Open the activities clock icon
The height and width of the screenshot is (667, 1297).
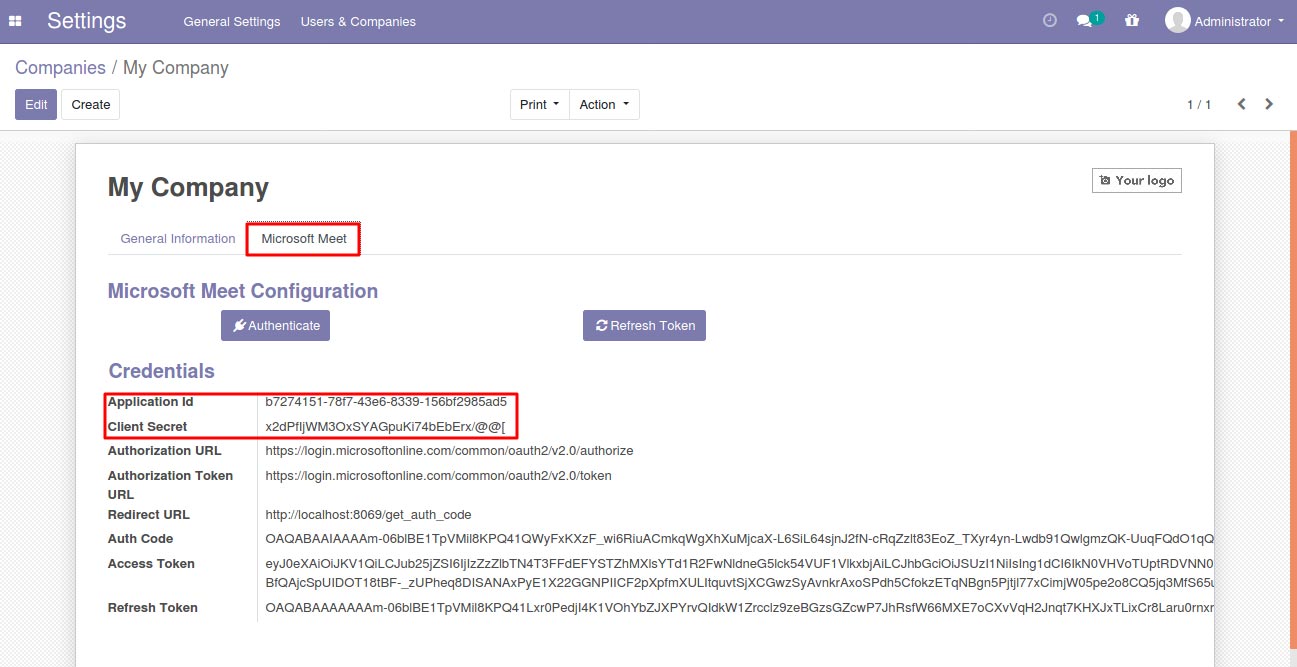(1050, 20)
